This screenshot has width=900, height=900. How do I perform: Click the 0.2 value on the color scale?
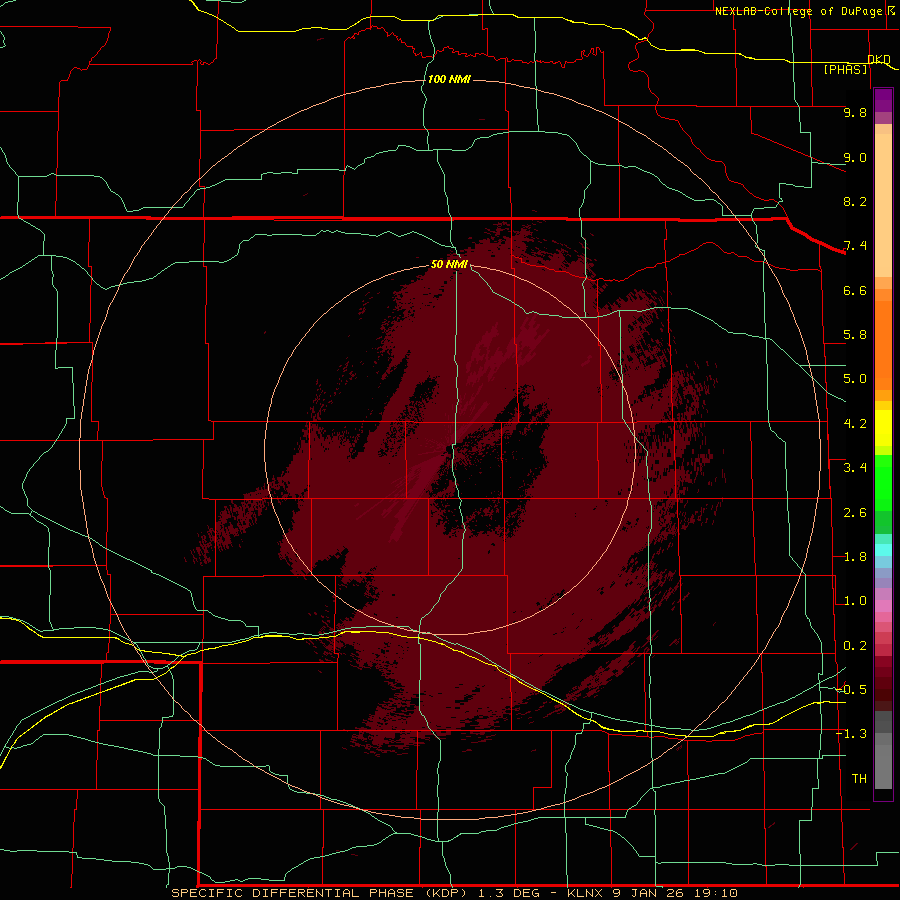point(855,646)
